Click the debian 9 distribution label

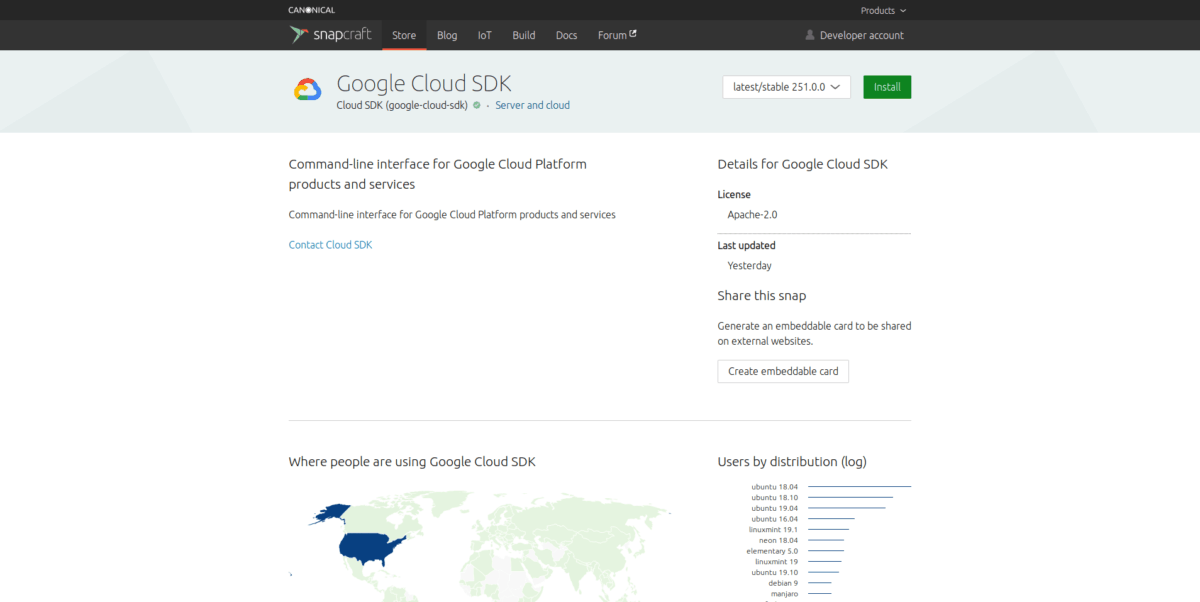click(783, 583)
